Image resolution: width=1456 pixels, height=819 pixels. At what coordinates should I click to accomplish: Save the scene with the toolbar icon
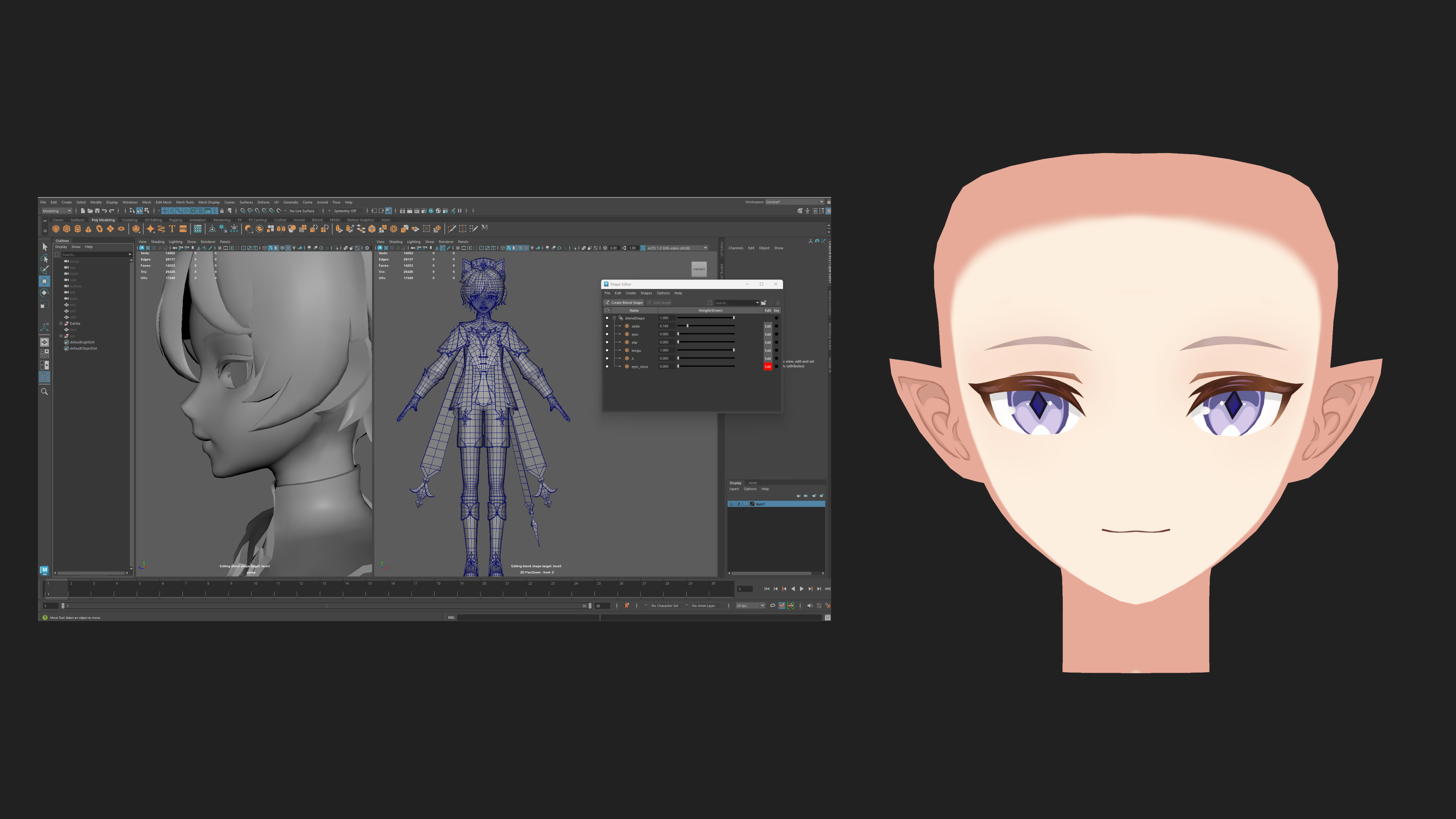click(x=97, y=211)
